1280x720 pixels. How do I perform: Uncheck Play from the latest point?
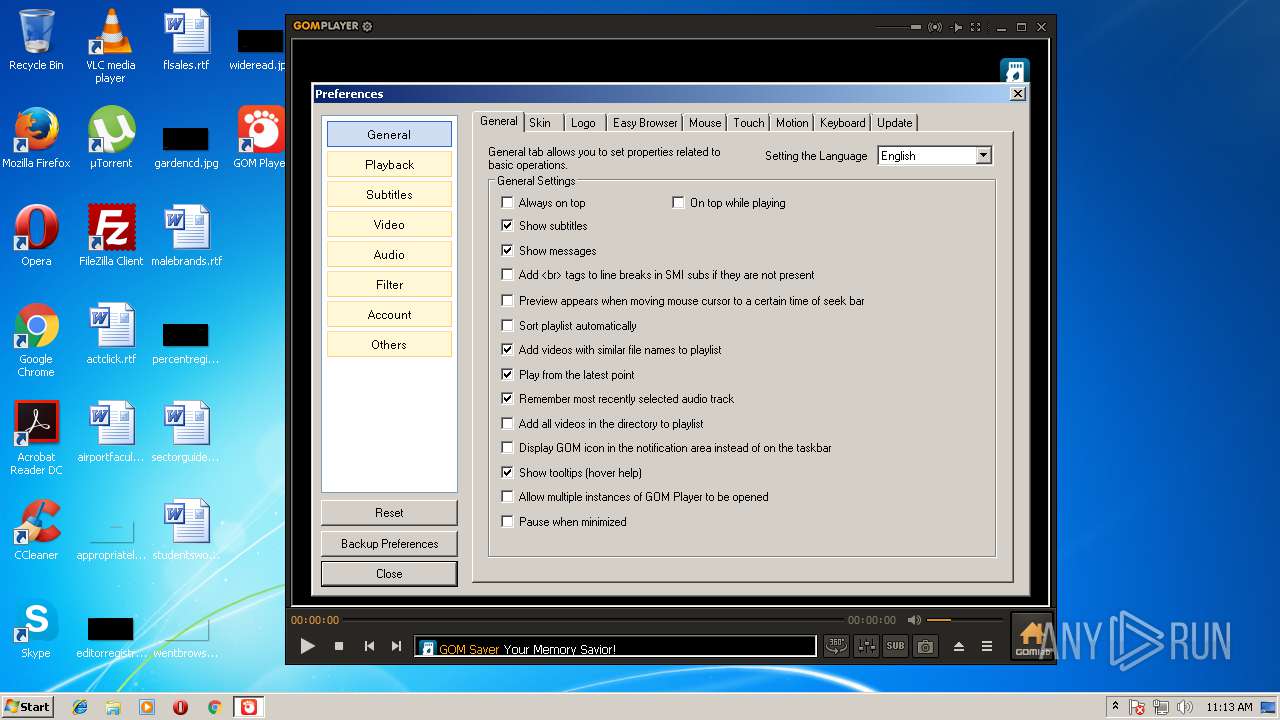tap(507, 375)
